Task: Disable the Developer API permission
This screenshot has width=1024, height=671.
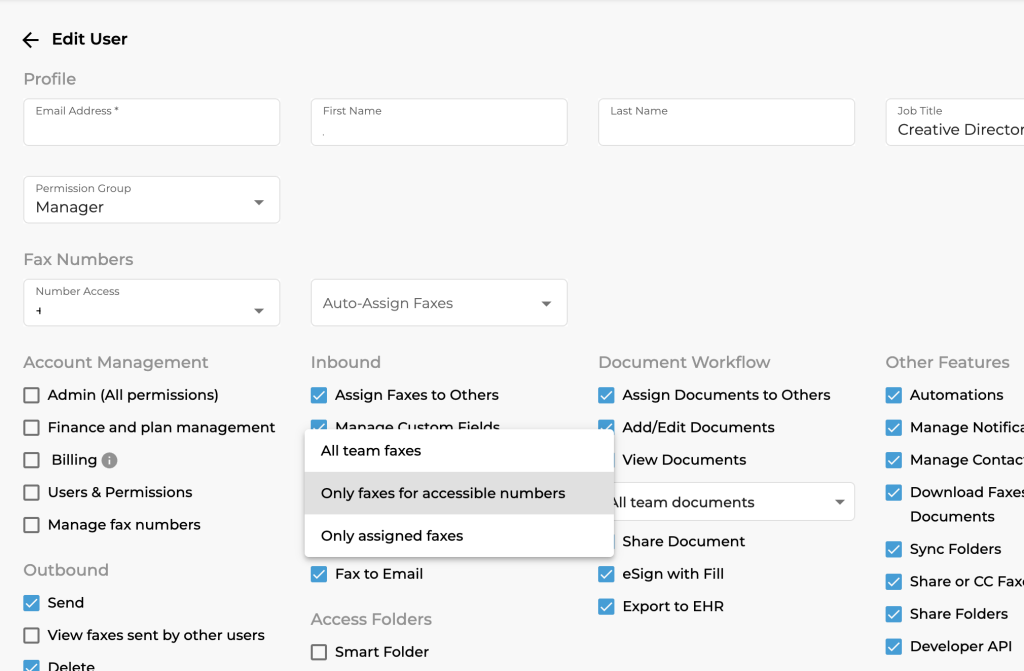Action: (x=894, y=646)
